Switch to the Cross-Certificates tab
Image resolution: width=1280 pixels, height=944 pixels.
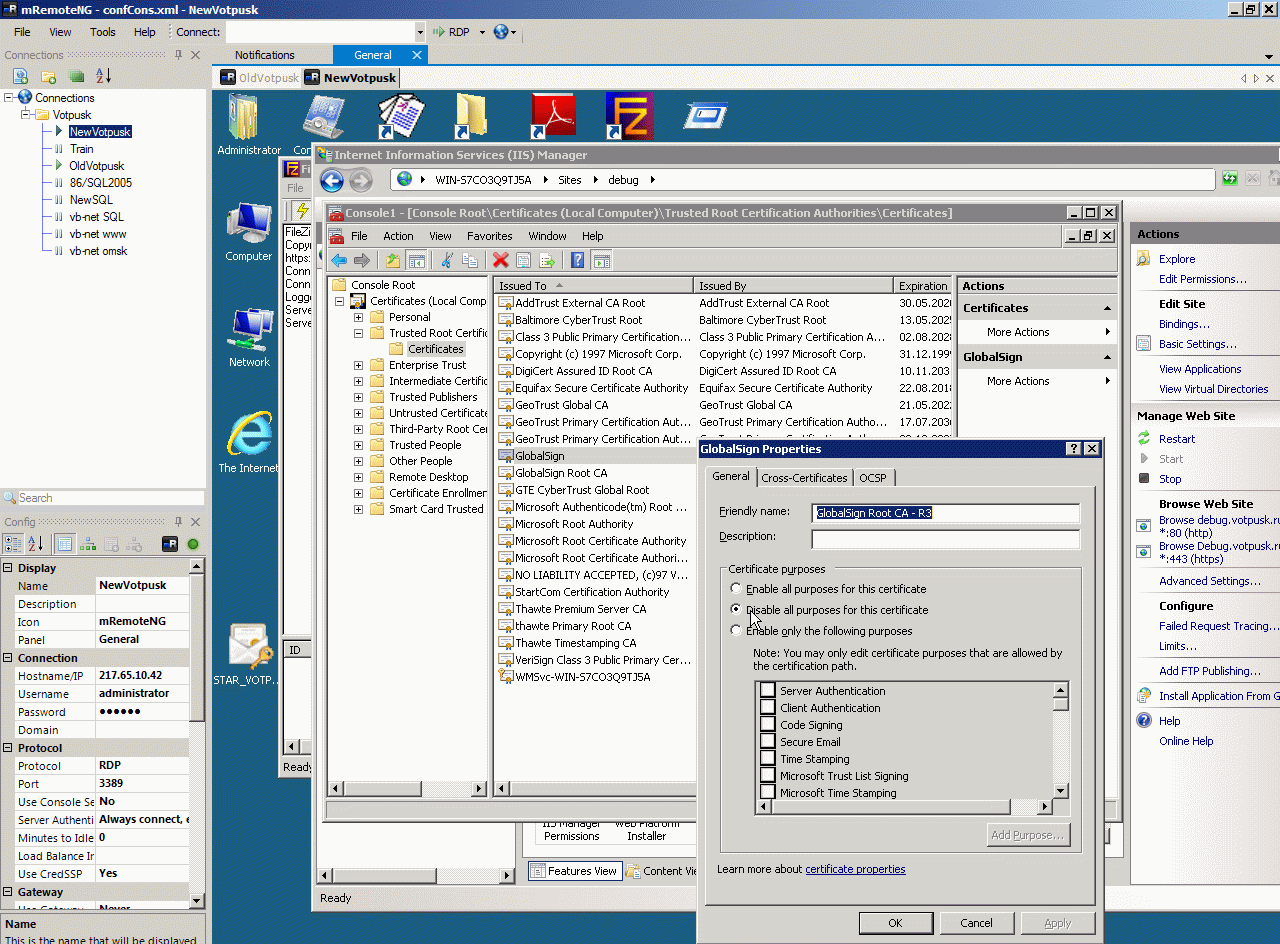click(x=805, y=478)
